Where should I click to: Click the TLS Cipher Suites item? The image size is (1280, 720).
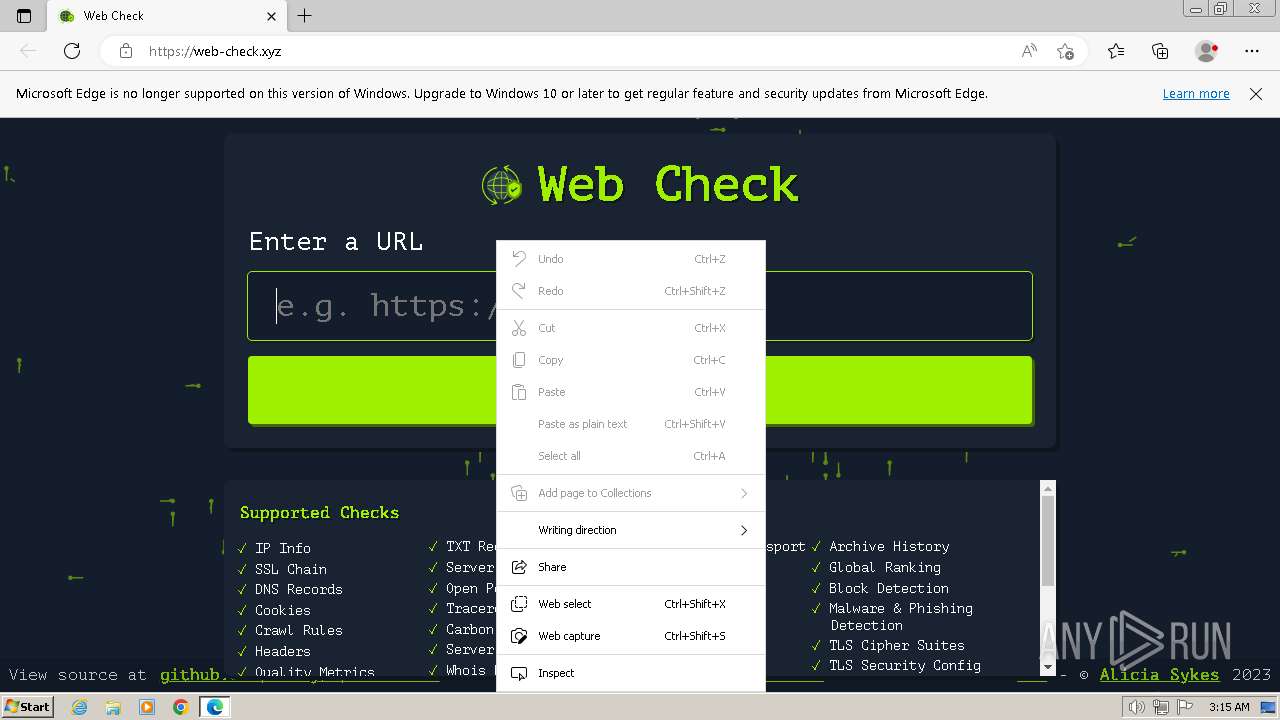coord(897,645)
